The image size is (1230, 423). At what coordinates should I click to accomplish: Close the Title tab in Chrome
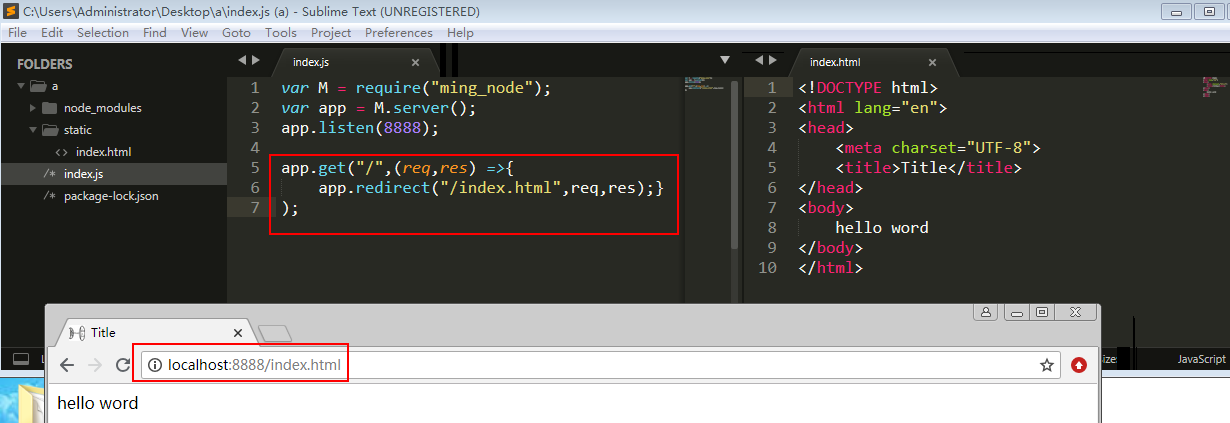pos(237,333)
